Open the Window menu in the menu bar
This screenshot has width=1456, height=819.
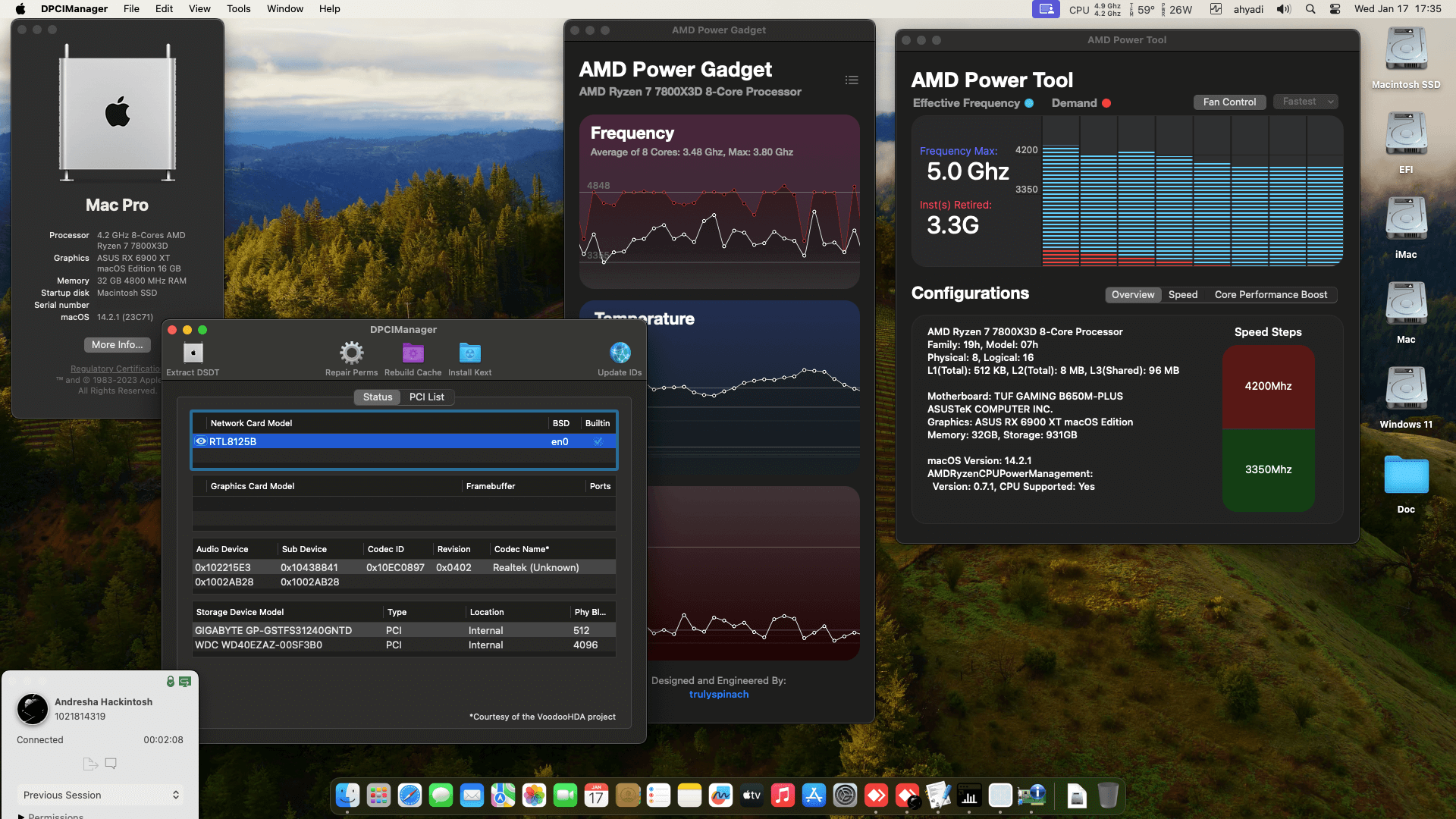coord(284,9)
